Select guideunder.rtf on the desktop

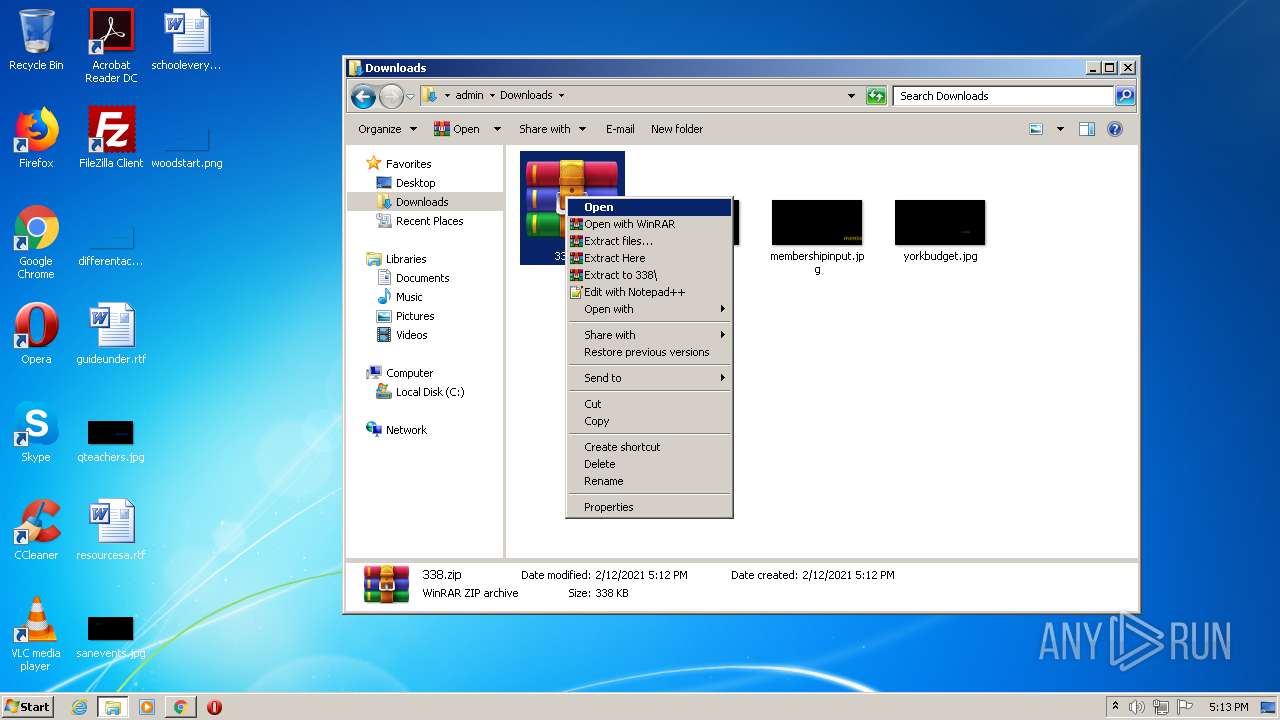coord(111,334)
